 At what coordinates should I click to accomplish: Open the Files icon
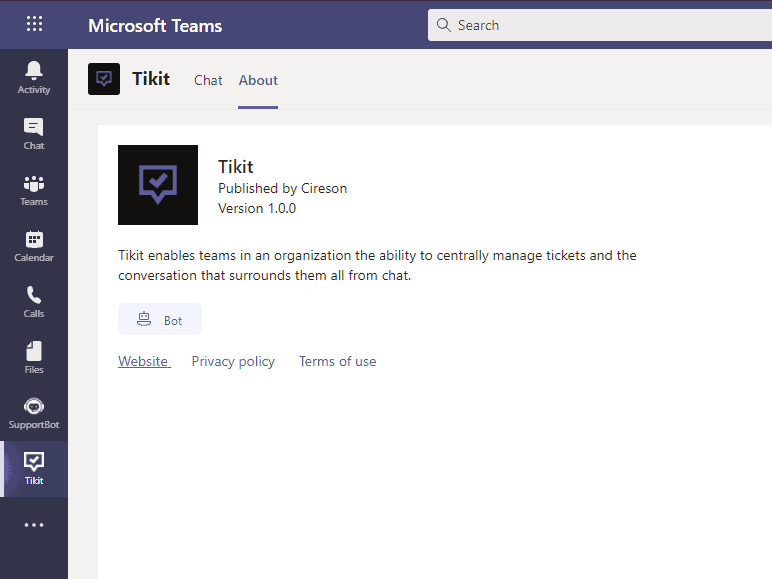[x=34, y=357]
